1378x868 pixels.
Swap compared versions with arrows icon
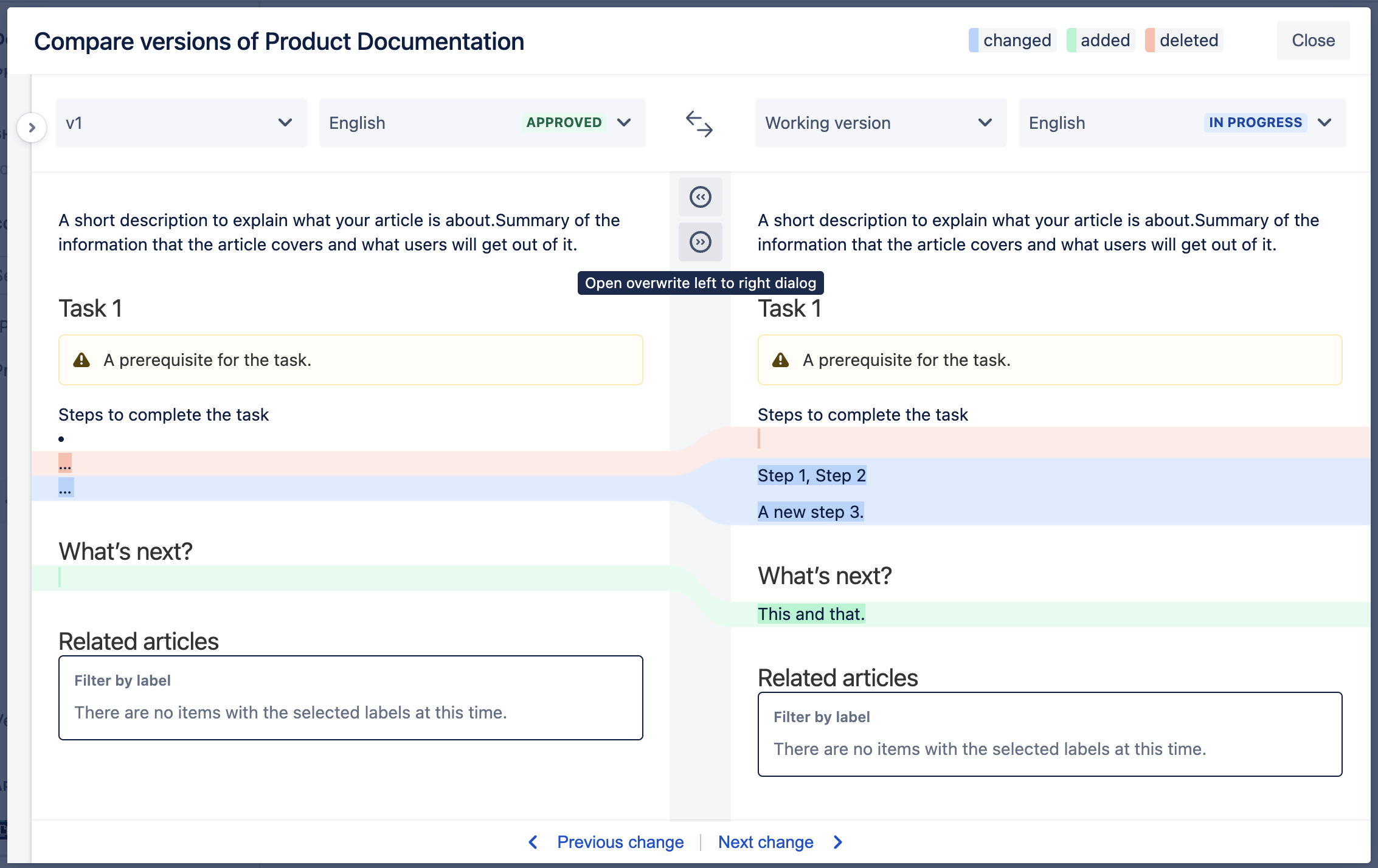pos(699,123)
